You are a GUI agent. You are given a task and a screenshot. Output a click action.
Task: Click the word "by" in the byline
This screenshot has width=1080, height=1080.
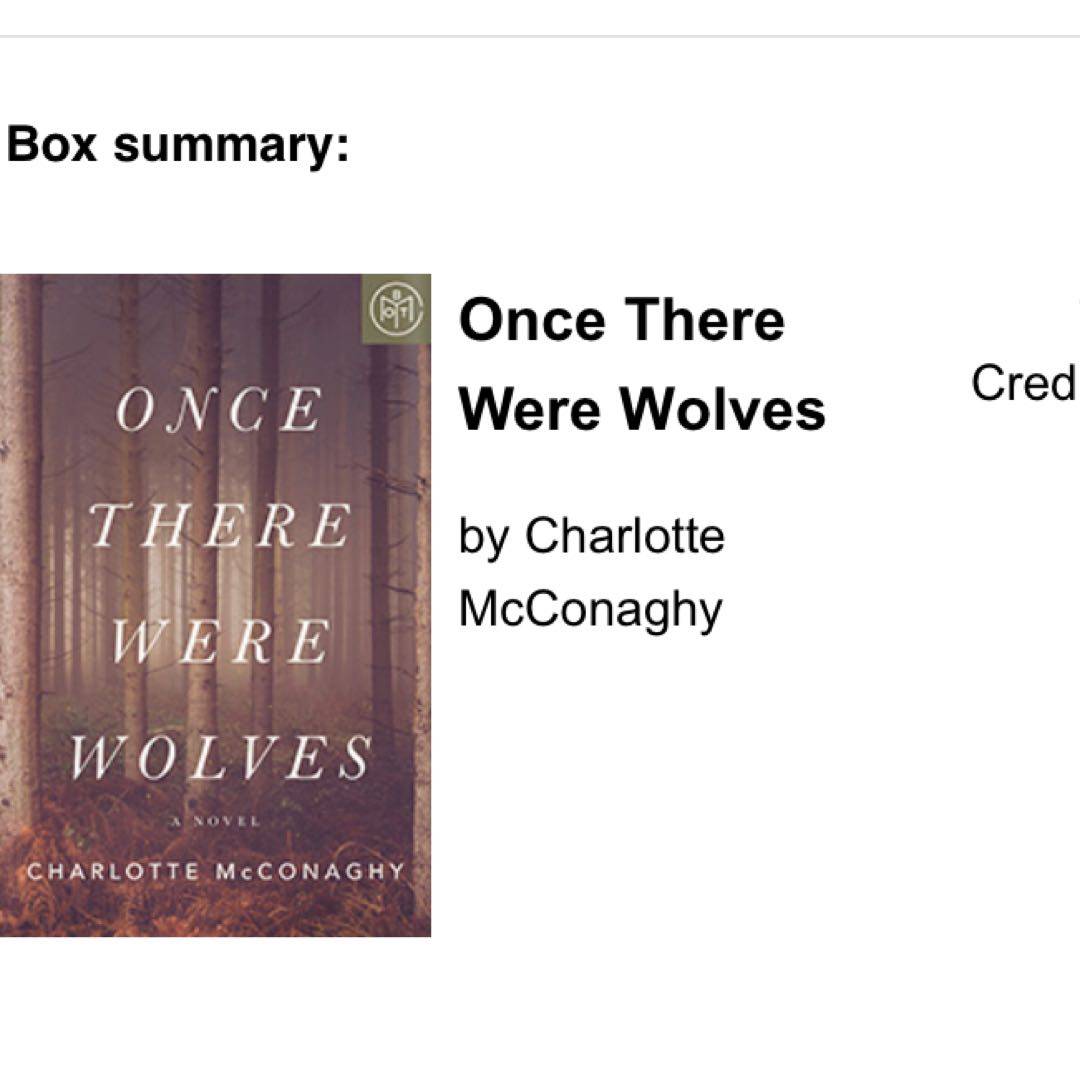(484, 537)
